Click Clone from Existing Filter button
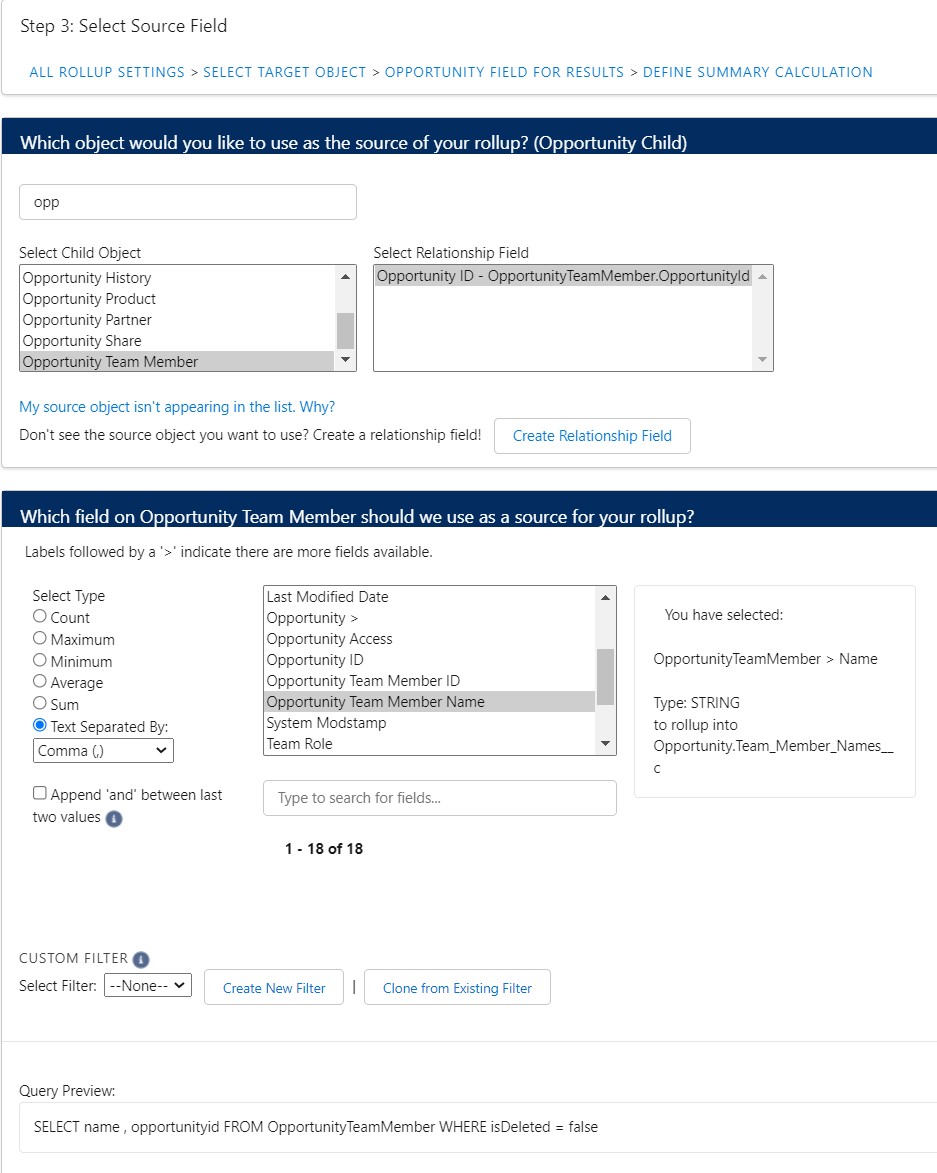Screen dimensions: 937x1173 457,988
